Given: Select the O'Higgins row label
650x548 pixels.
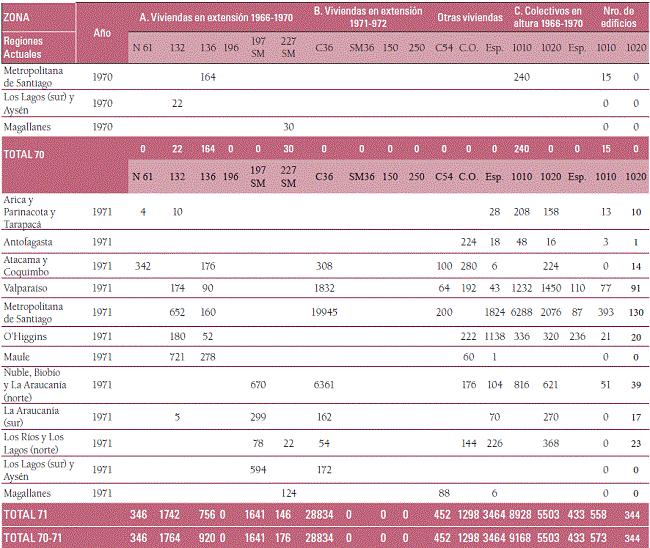Looking at the screenshot, I should click(x=27, y=335).
